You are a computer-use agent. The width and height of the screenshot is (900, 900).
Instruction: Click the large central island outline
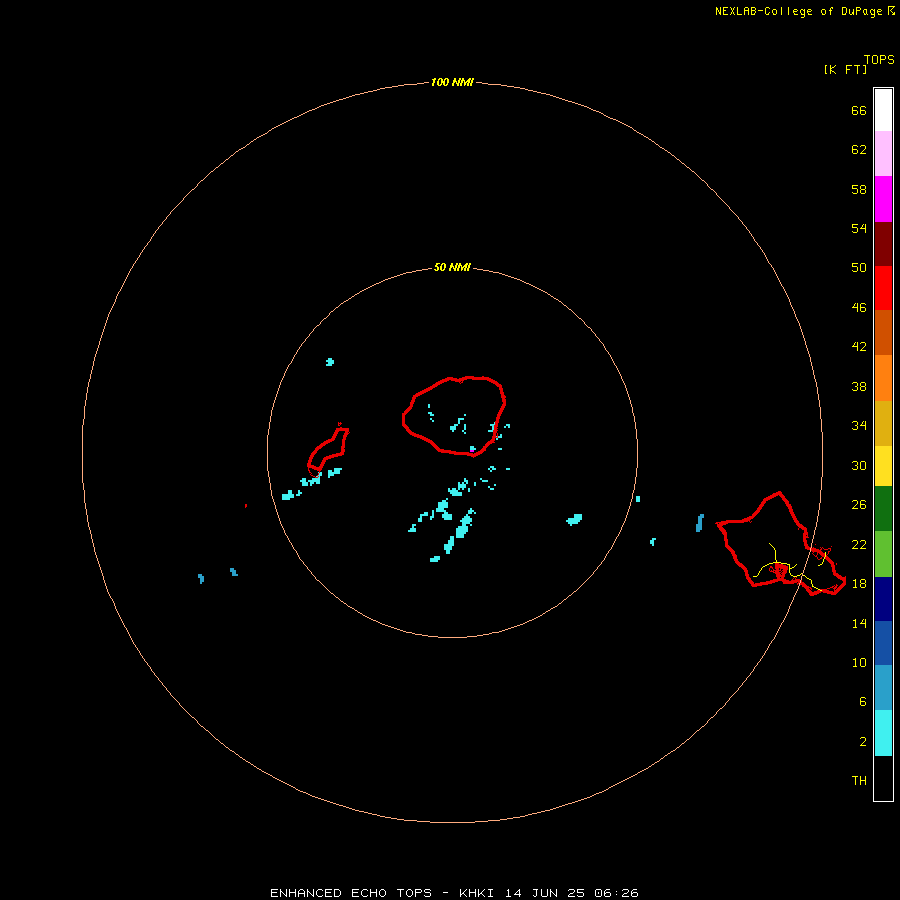pyautogui.click(x=454, y=416)
